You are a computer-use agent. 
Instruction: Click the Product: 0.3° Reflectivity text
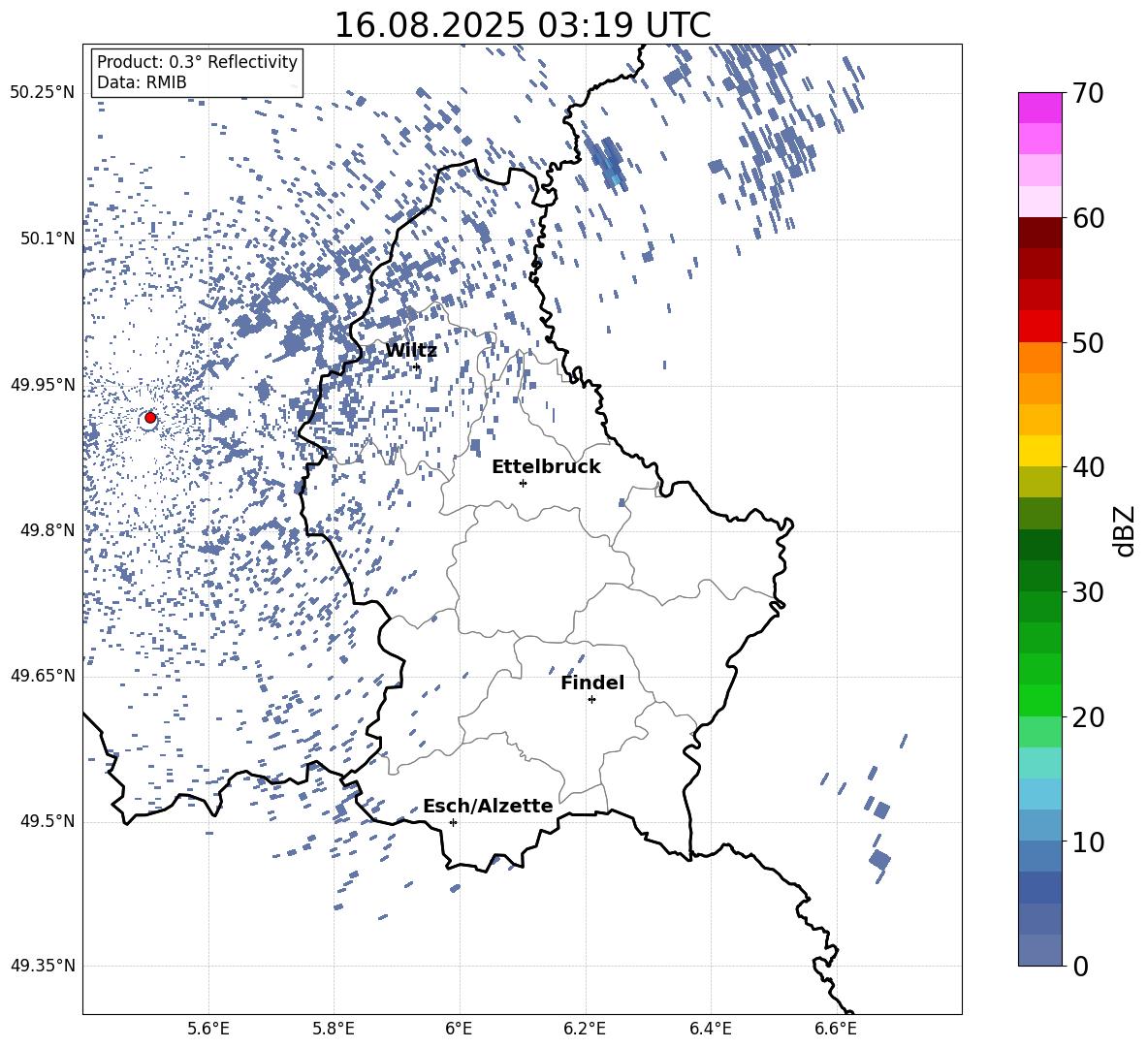tap(197, 62)
